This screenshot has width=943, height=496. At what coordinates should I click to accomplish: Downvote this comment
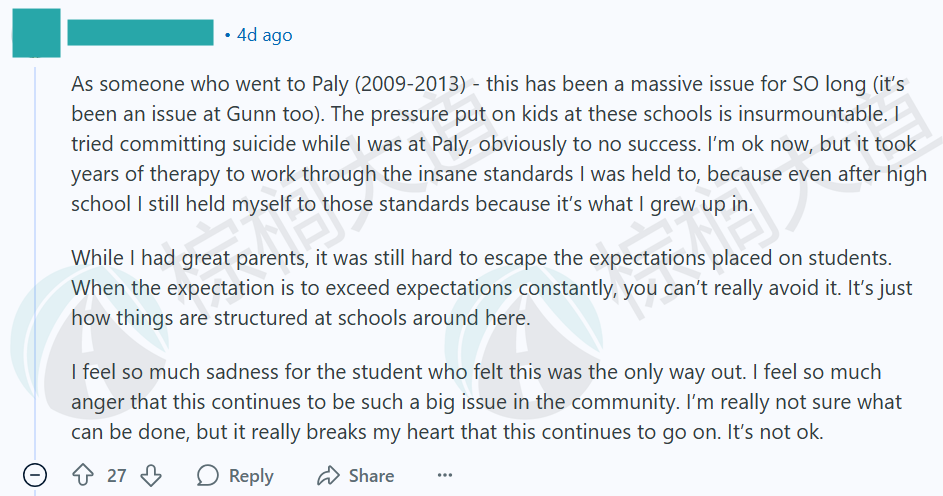pyautogui.click(x=151, y=475)
